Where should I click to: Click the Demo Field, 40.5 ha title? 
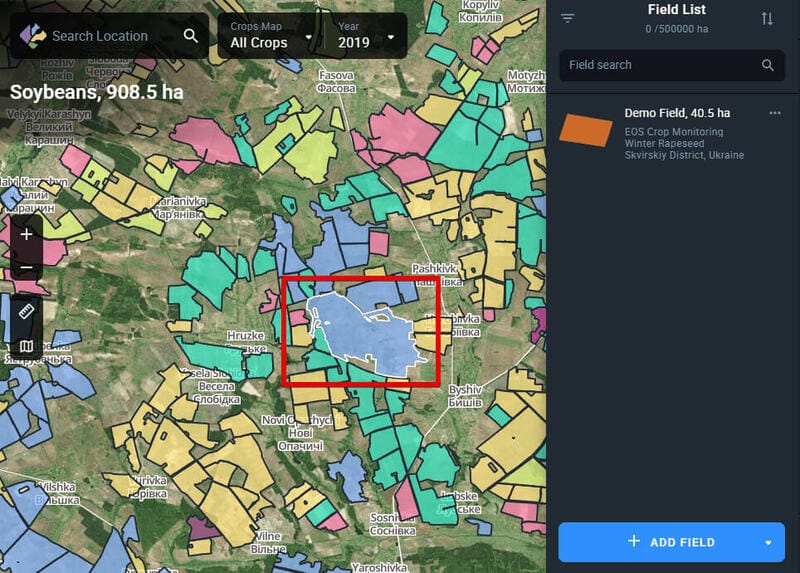click(677, 113)
